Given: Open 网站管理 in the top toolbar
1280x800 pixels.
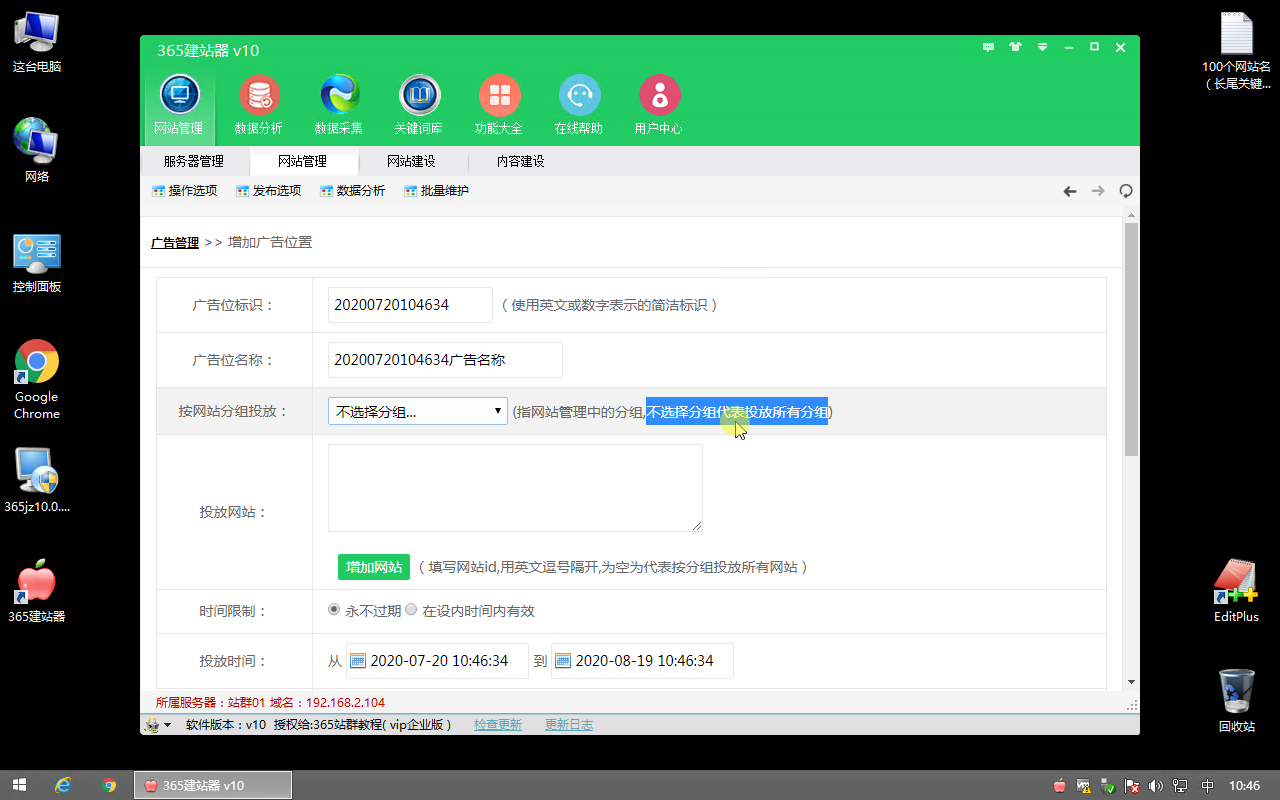Looking at the screenshot, I should click(x=179, y=105).
